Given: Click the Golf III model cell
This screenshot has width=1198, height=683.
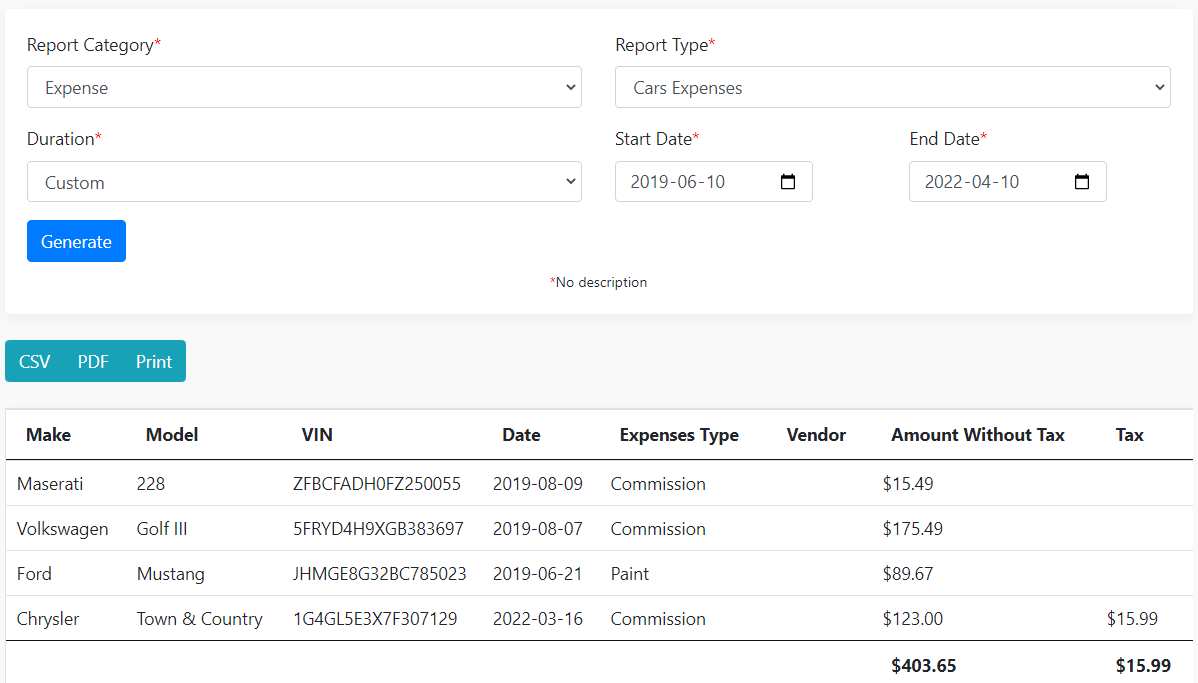Looking at the screenshot, I should click(x=162, y=529).
